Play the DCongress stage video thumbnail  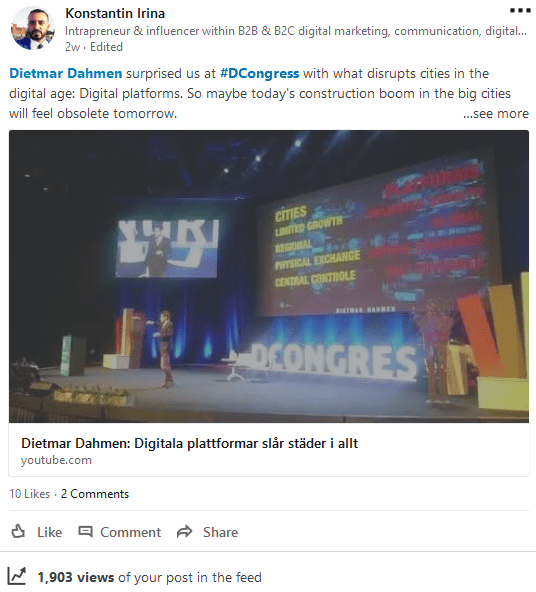pyautogui.click(x=269, y=276)
